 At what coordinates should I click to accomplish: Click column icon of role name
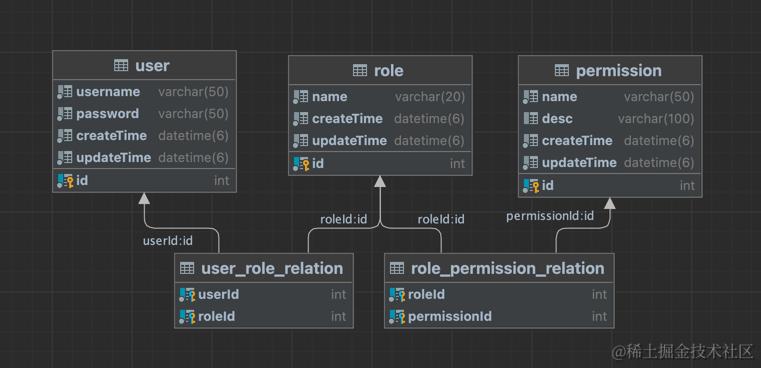click(300, 97)
